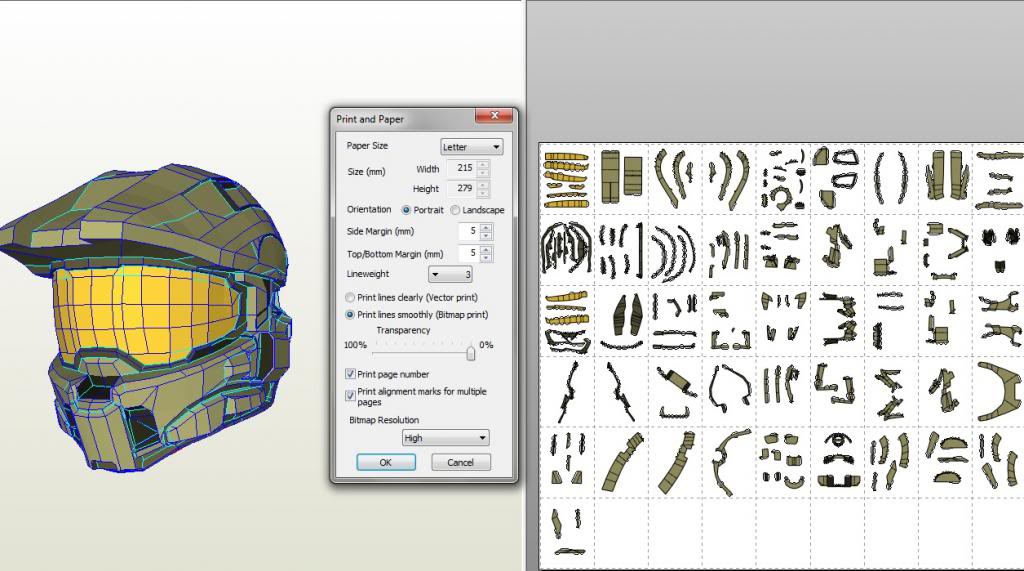Toggle Print alignment marks for multiple pages
The image size is (1024, 571).
click(350, 396)
